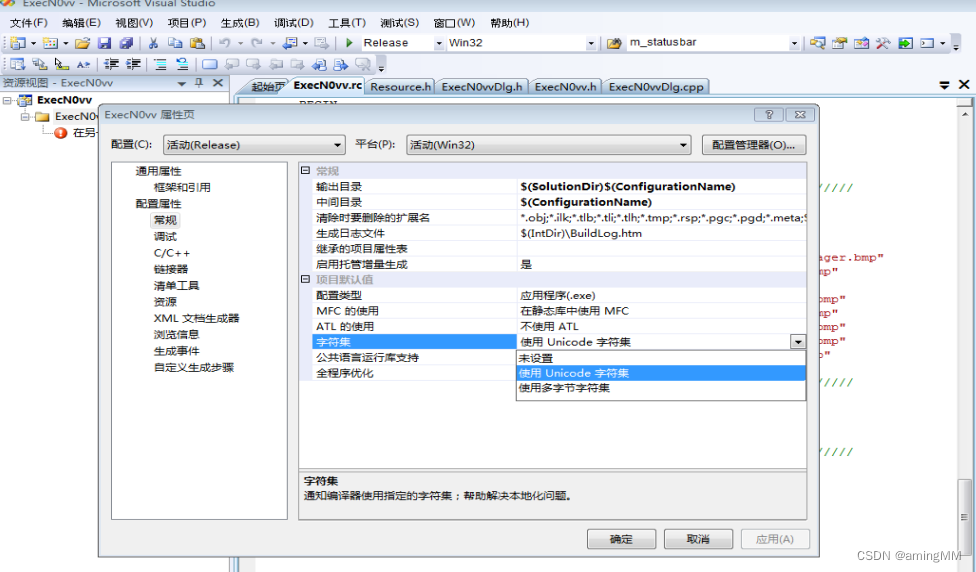Click the Redo arrow icon

pos(256,43)
